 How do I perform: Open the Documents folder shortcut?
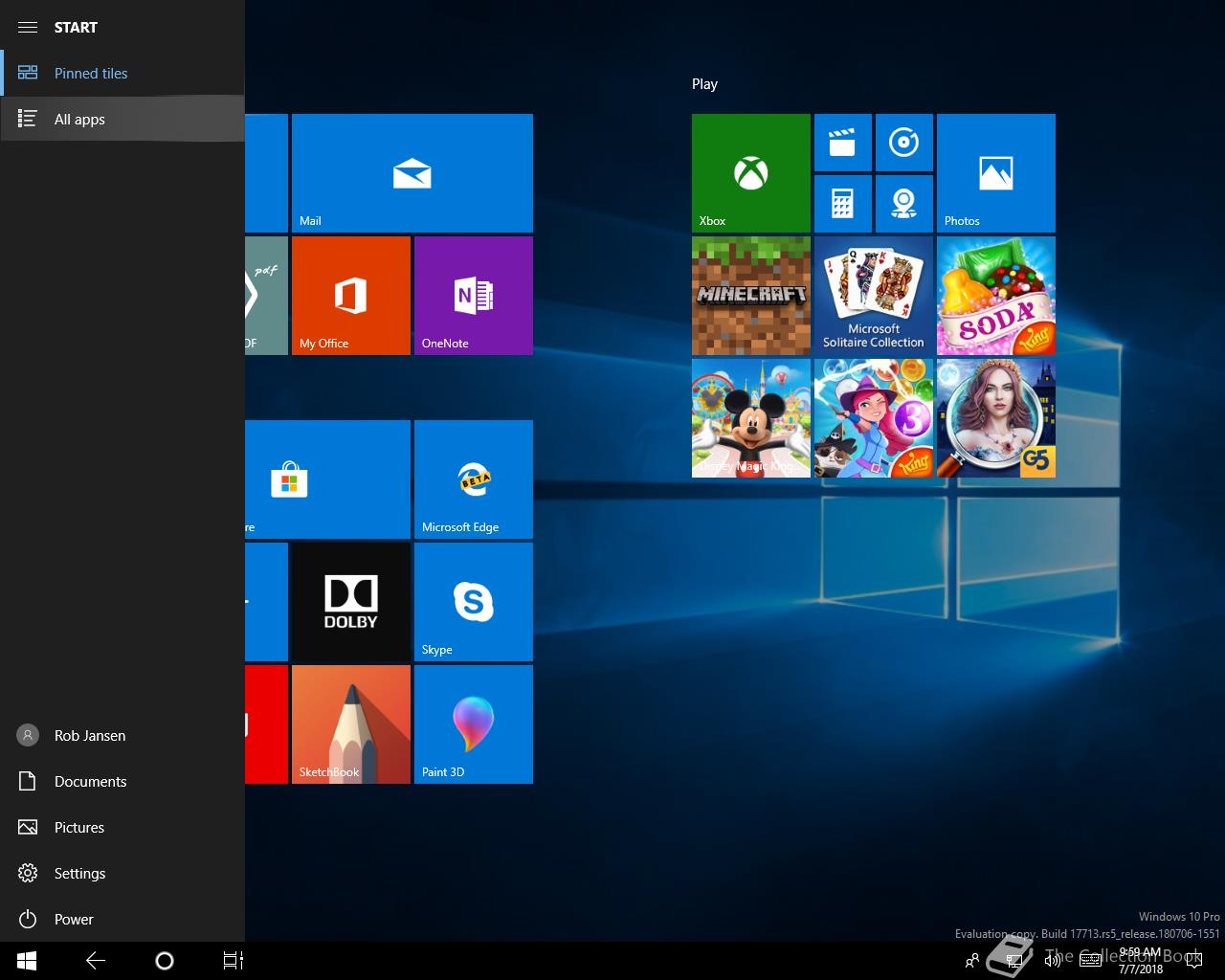coord(122,781)
